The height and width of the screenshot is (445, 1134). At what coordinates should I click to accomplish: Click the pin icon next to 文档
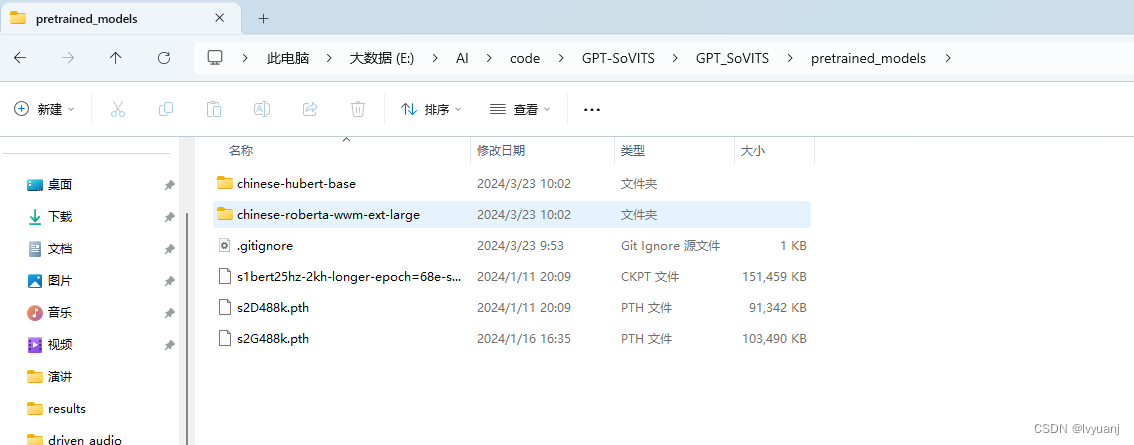point(169,249)
